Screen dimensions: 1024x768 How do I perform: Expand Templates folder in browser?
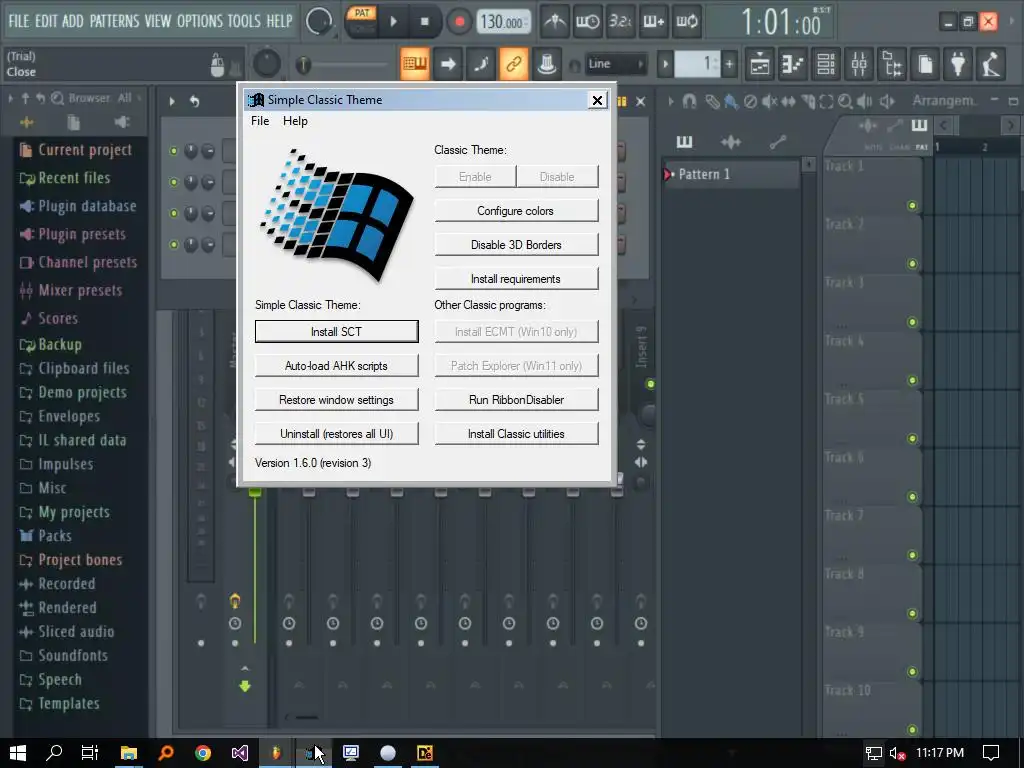[x=60, y=703]
